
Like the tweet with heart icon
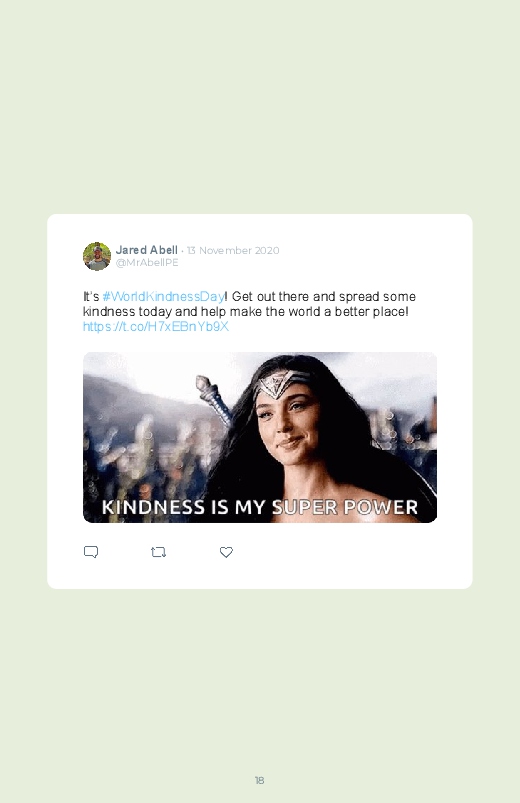[226, 552]
